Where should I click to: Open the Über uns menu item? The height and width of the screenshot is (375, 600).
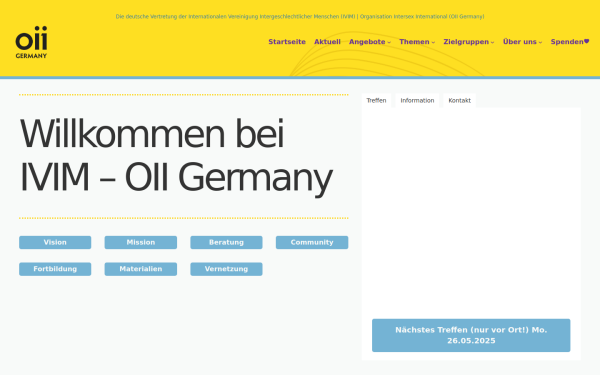click(520, 42)
